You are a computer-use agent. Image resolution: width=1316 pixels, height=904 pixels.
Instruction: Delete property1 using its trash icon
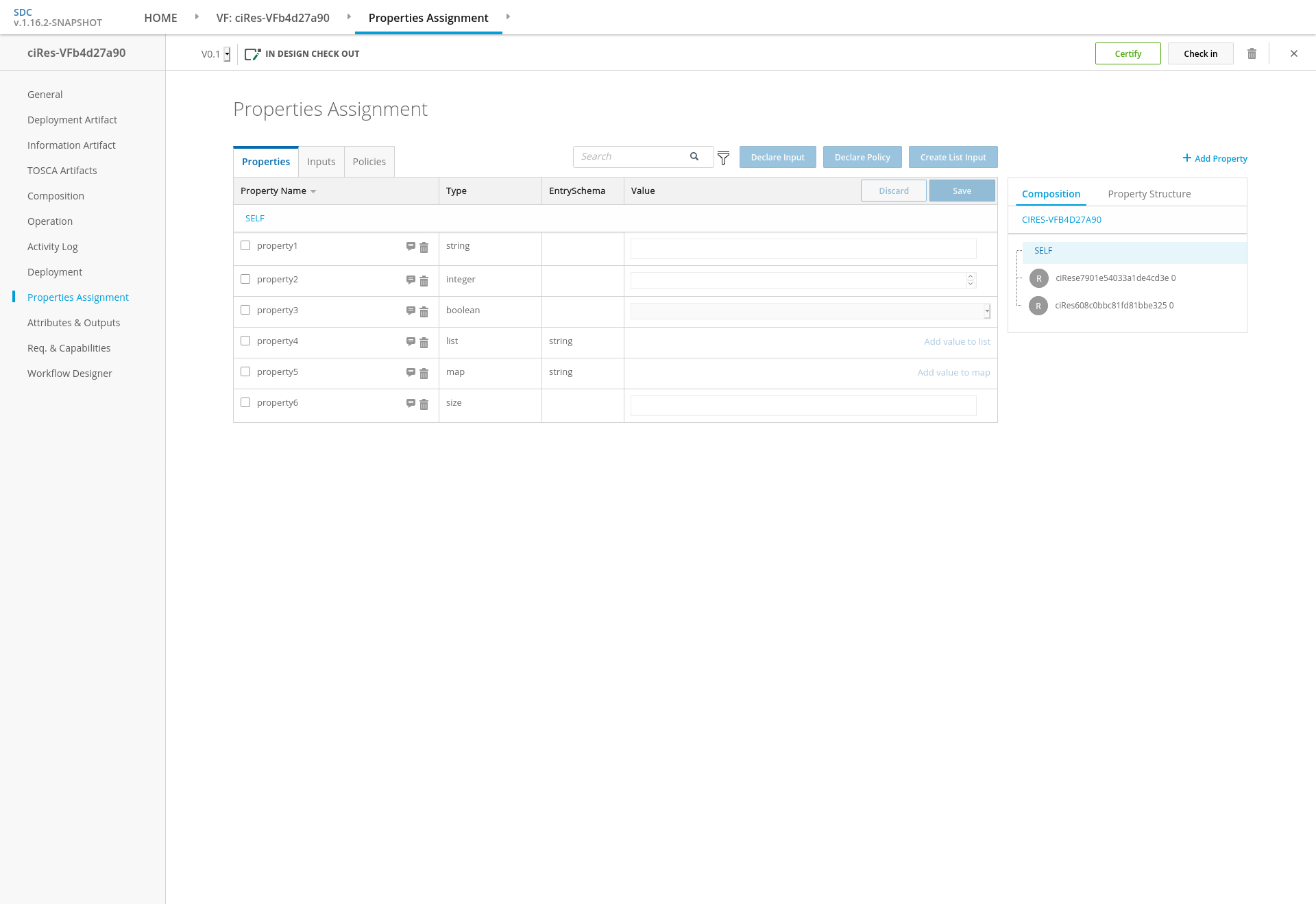tap(424, 247)
